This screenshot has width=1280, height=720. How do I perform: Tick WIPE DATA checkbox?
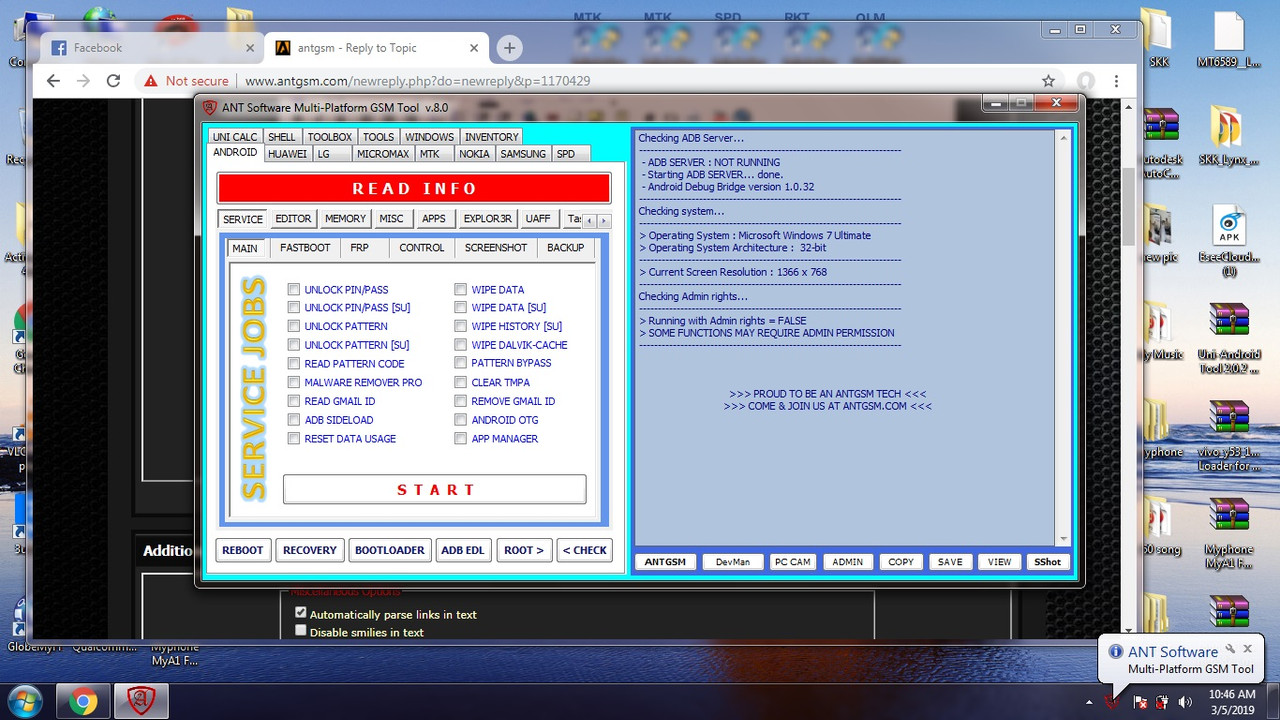(x=461, y=289)
